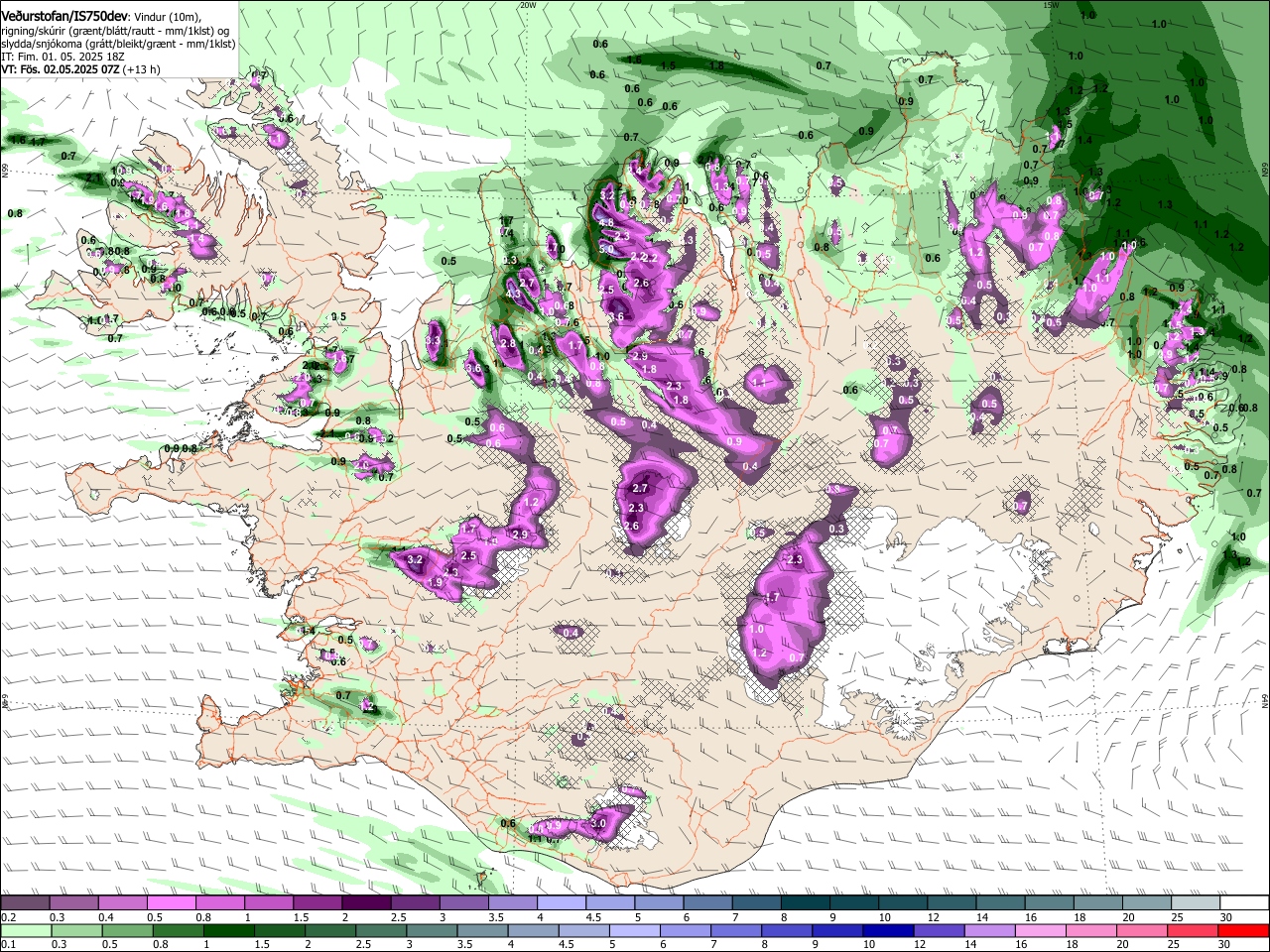Viewport: 1270px width, 952px height.
Task: Click the 'slydda/snjókoma' legend description line
Action: tap(118, 44)
